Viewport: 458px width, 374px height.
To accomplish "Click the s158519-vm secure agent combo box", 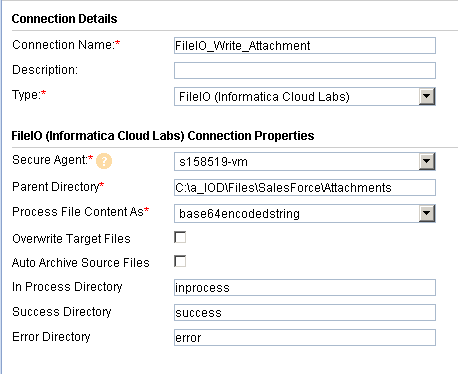I will pos(305,162).
